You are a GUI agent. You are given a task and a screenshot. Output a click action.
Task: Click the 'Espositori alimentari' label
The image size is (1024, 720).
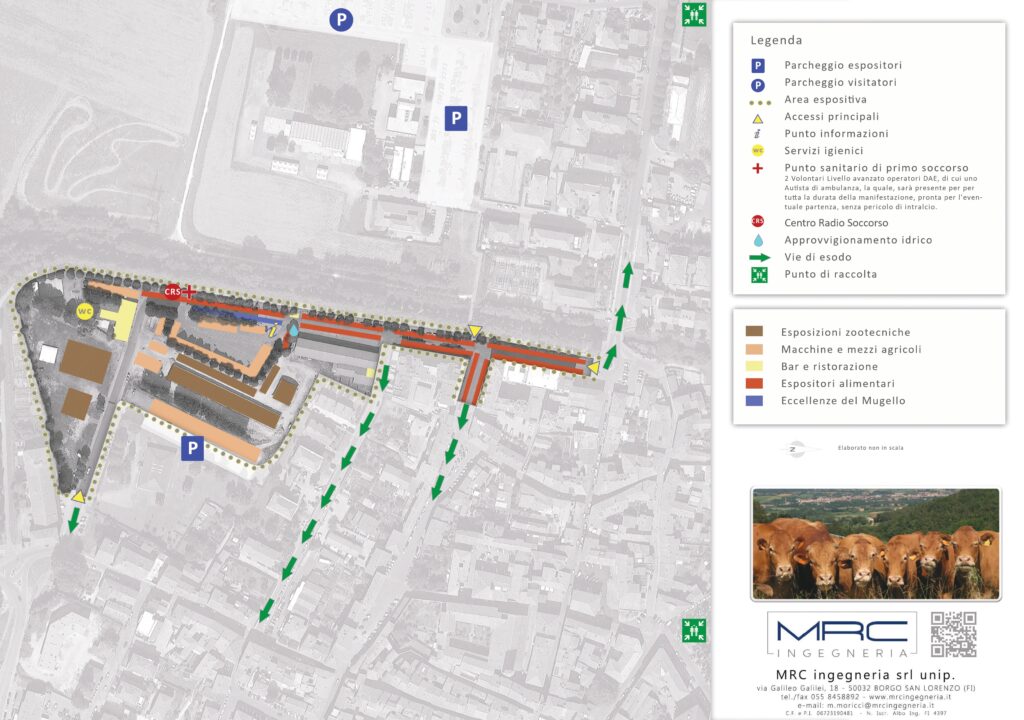click(838, 384)
